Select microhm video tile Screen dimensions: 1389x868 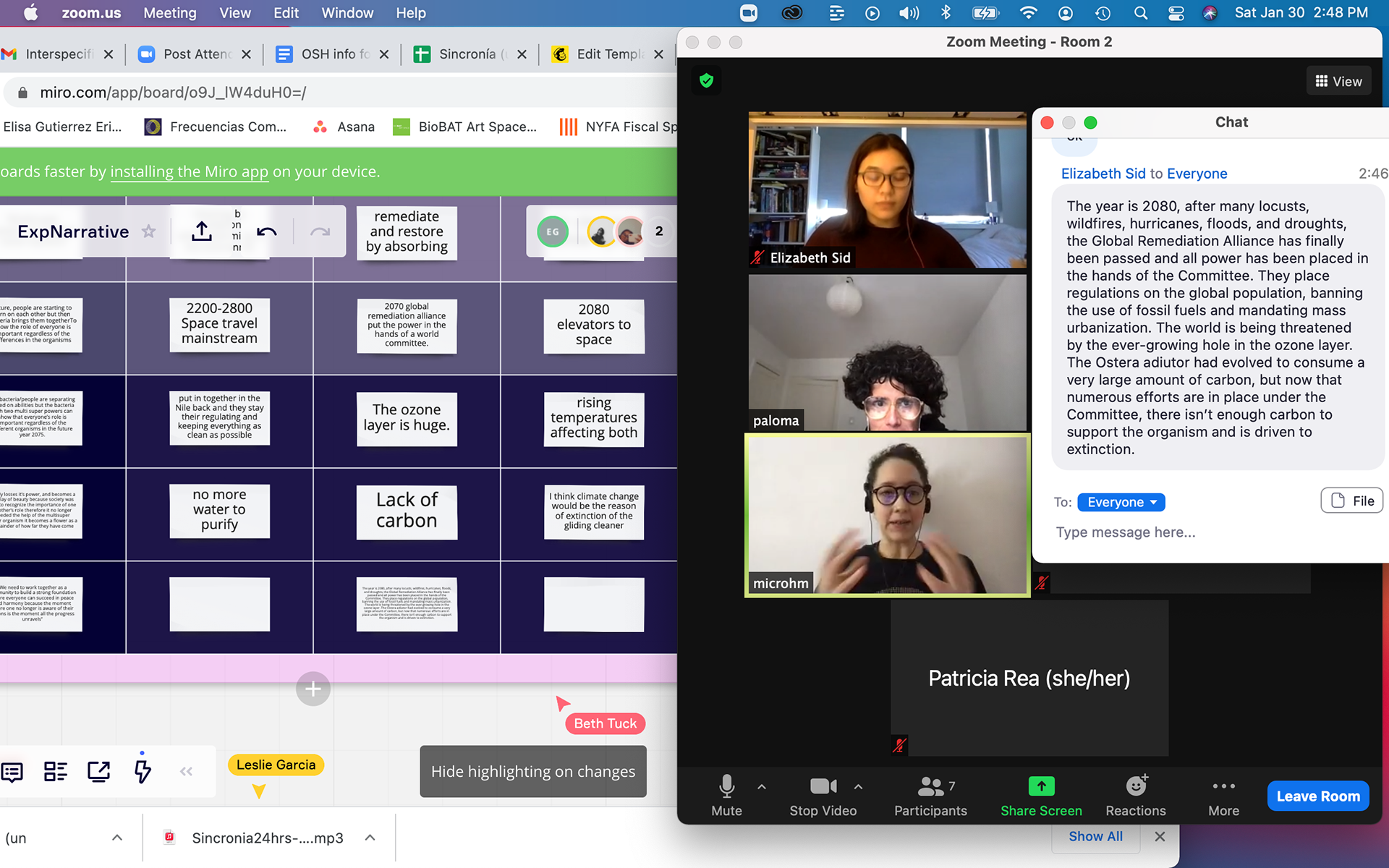pyautogui.click(x=887, y=515)
